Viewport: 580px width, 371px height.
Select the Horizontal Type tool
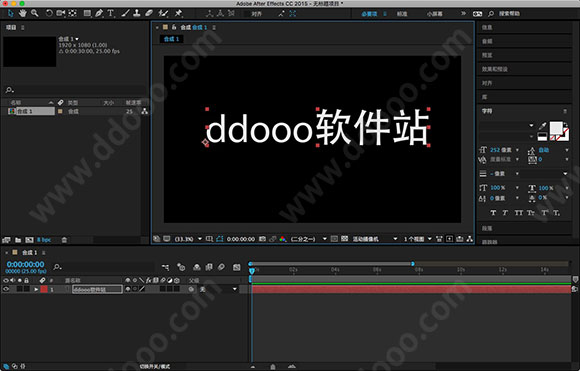coord(111,13)
